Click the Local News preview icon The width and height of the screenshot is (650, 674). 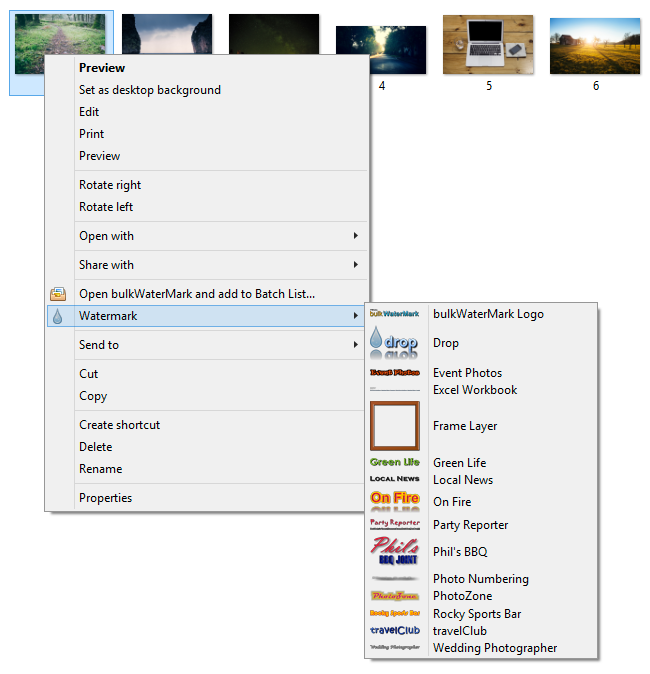coord(395,479)
